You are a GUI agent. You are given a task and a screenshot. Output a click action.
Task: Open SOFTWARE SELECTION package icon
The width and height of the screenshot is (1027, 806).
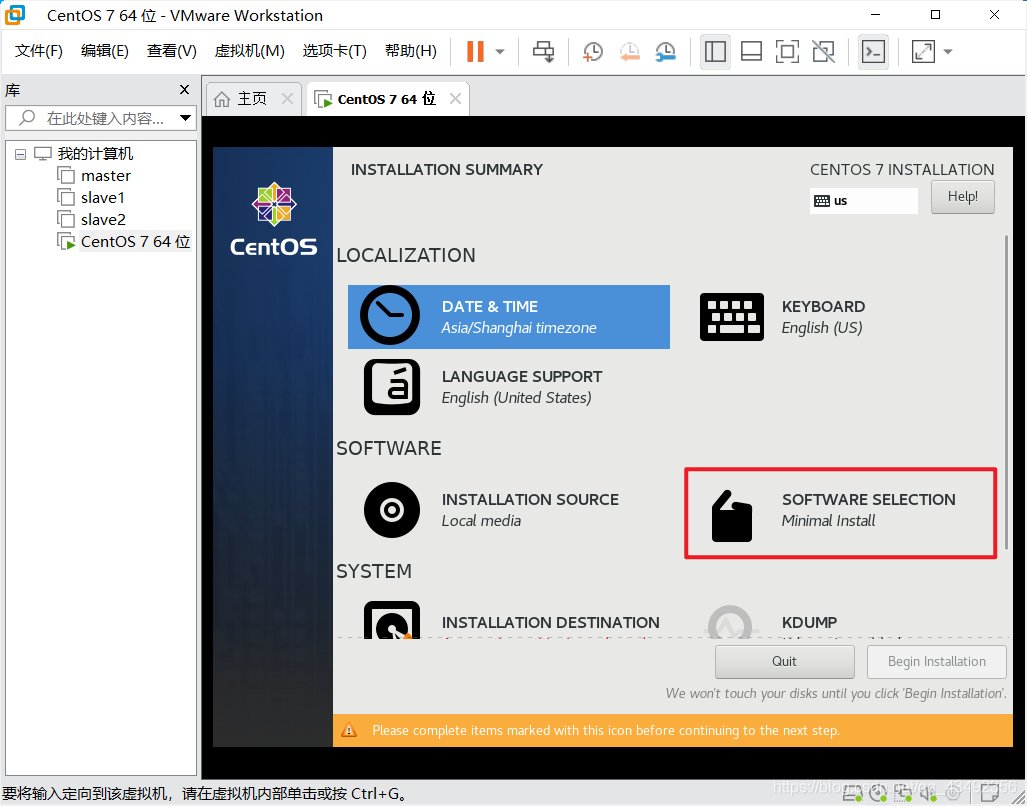pos(732,516)
